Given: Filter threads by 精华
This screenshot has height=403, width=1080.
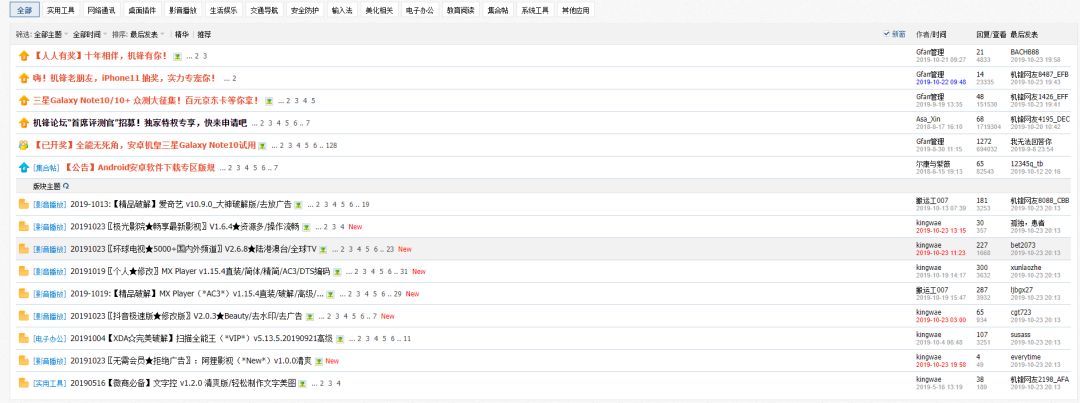Looking at the screenshot, I should click(x=182, y=34).
